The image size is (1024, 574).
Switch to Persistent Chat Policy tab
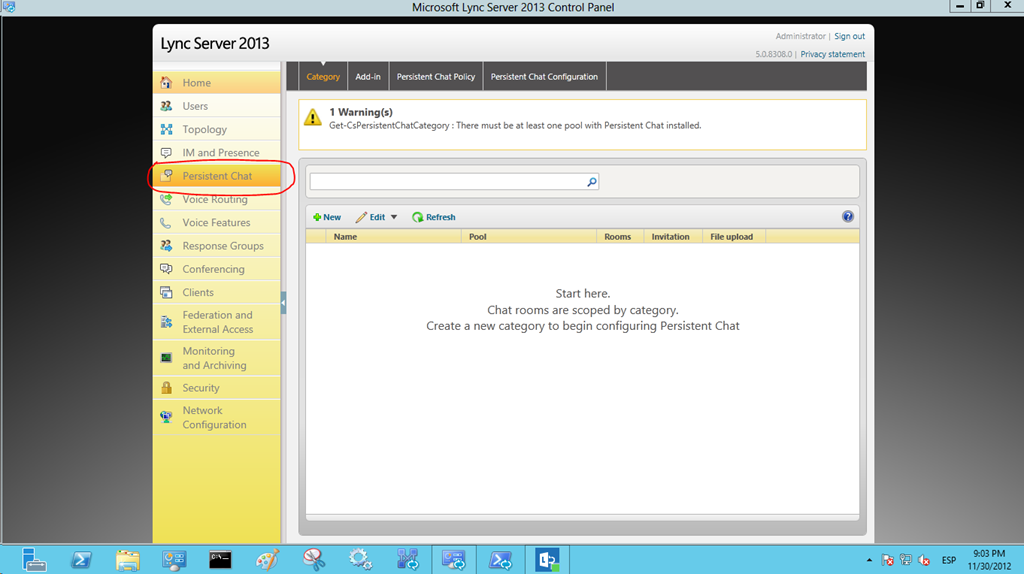tap(435, 77)
